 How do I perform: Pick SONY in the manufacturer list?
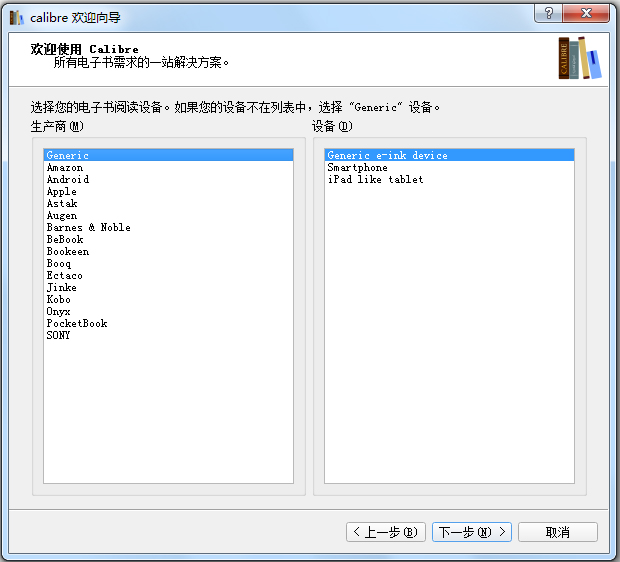point(168,335)
